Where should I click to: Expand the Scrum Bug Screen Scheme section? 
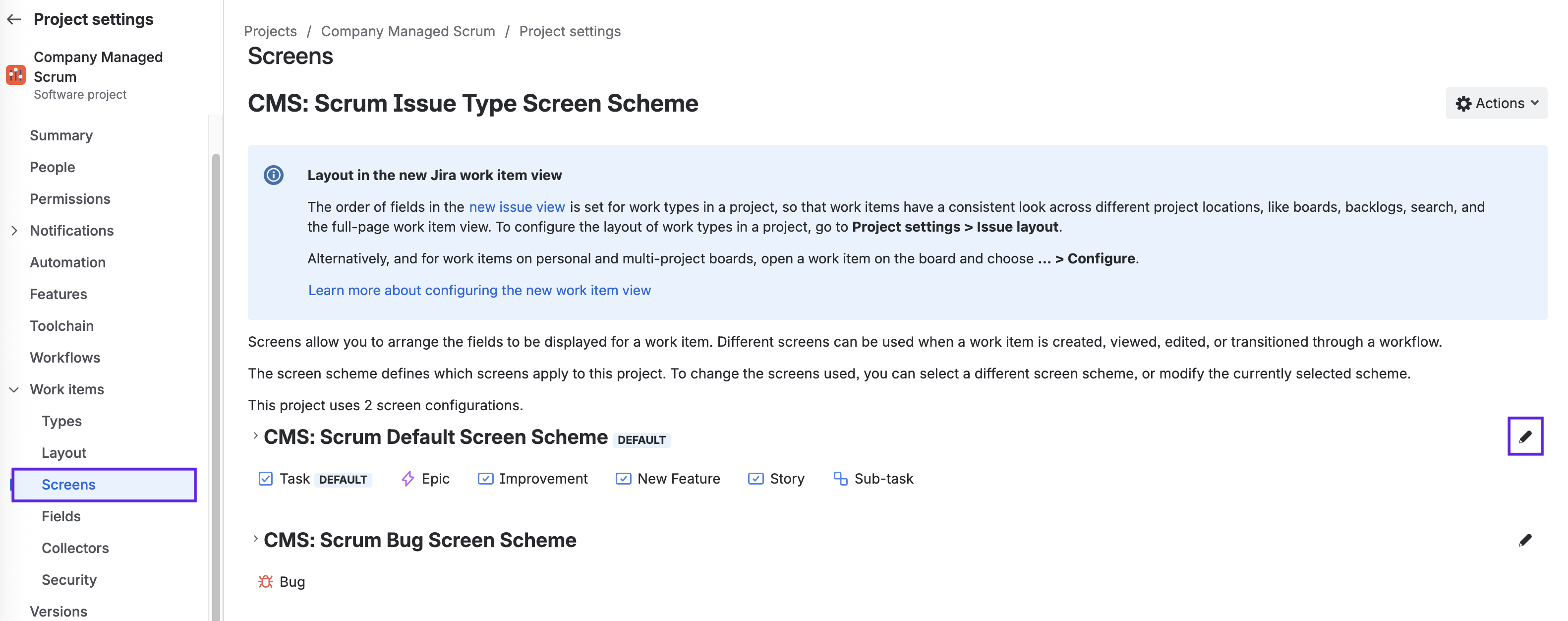tap(256, 540)
